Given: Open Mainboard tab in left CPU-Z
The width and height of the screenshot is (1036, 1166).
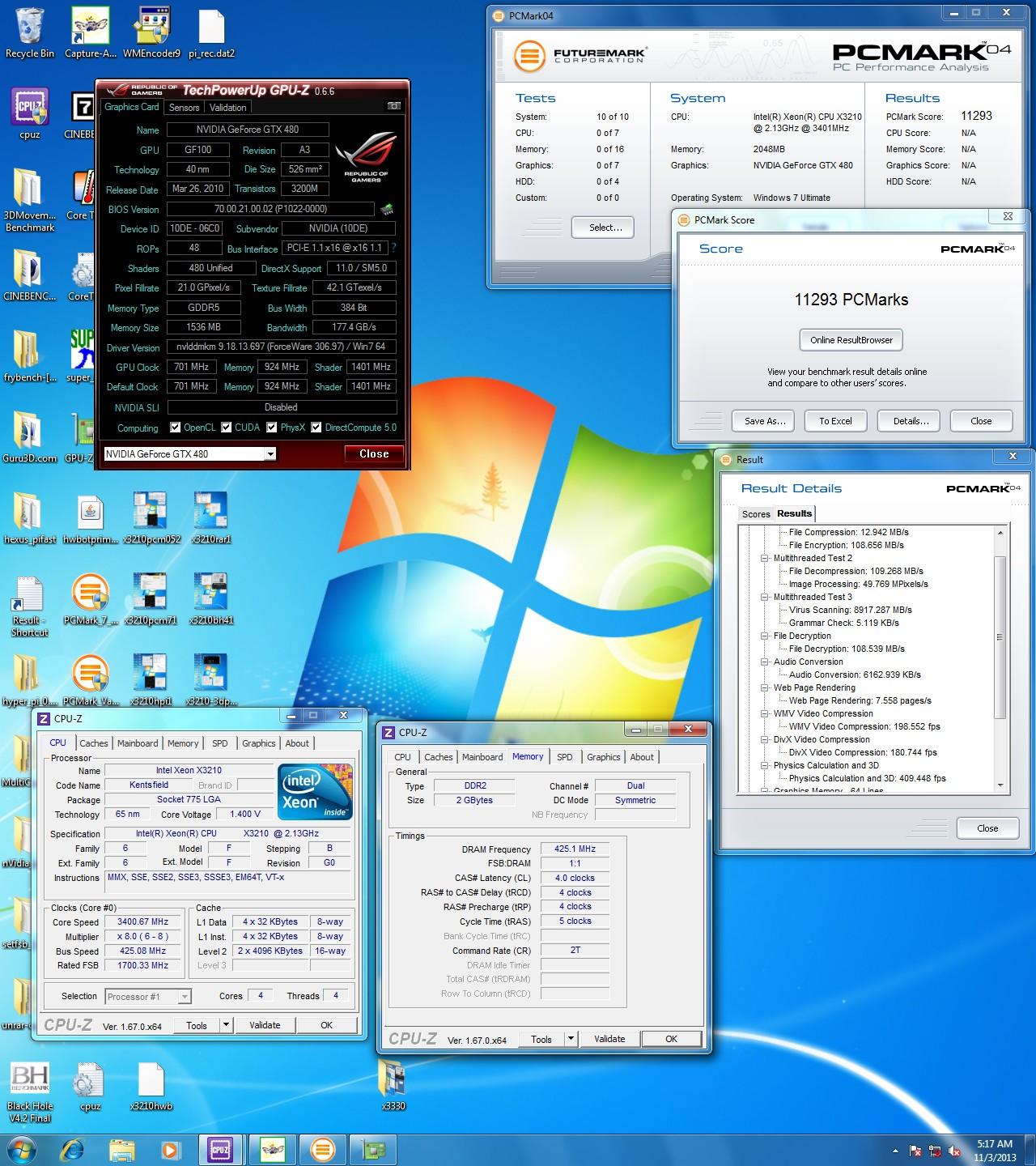Looking at the screenshot, I should coord(138,743).
